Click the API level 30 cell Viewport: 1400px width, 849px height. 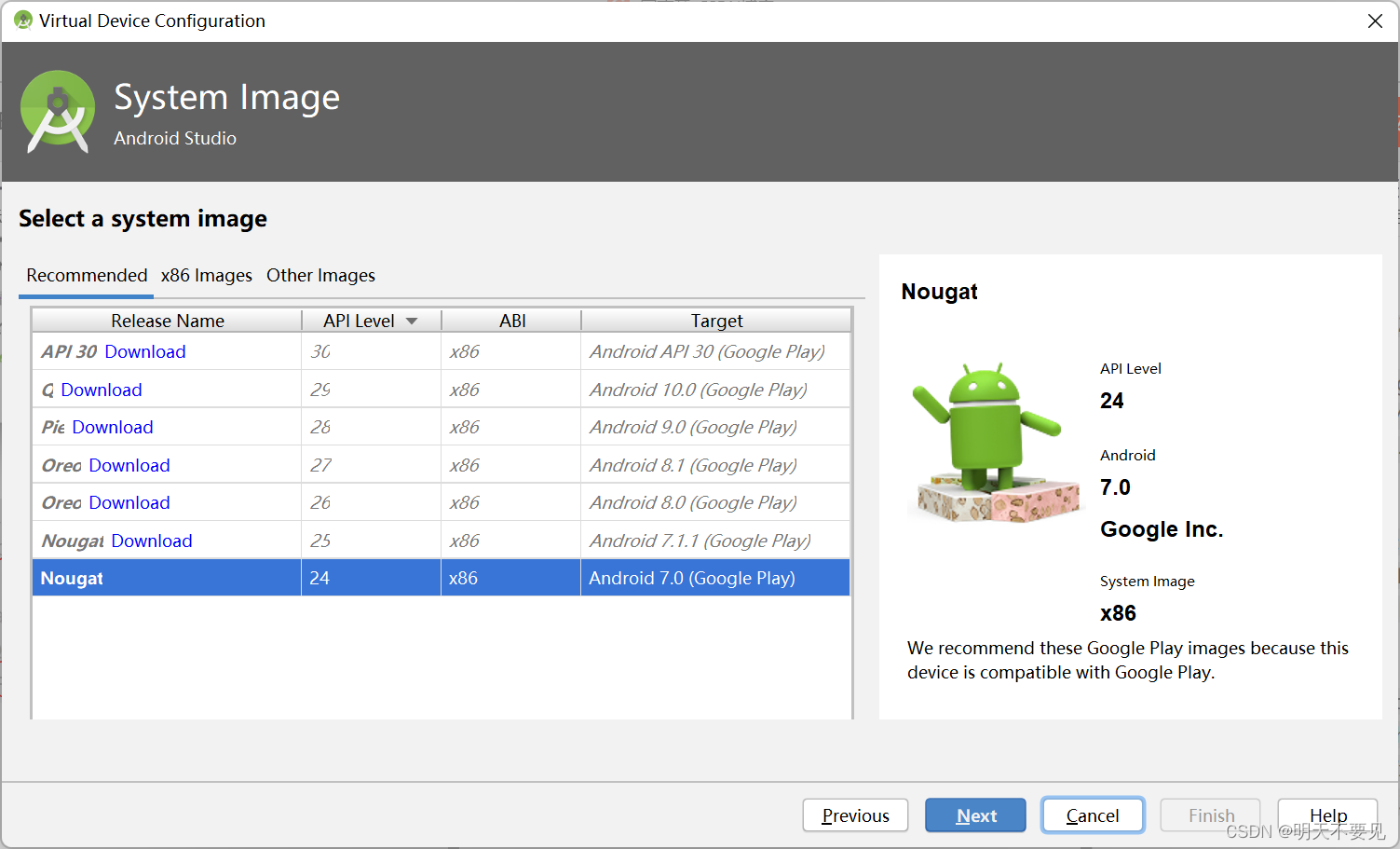(371, 351)
